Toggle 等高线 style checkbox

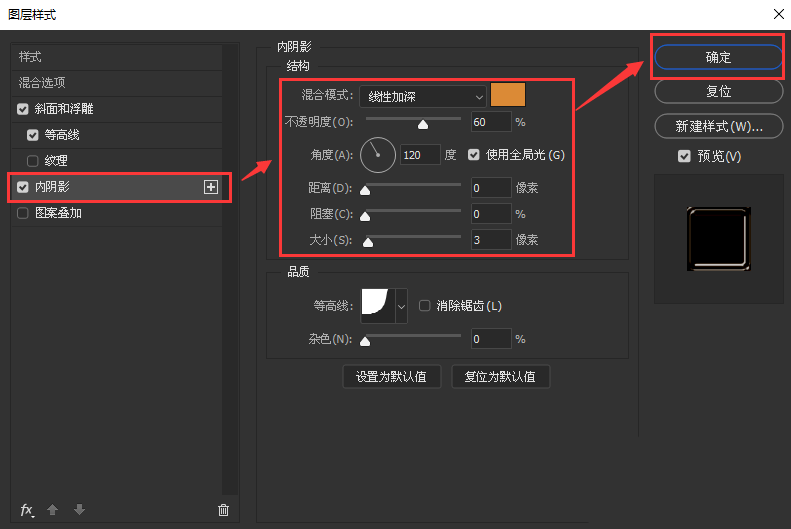pyautogui.click(x=33, y=135)
